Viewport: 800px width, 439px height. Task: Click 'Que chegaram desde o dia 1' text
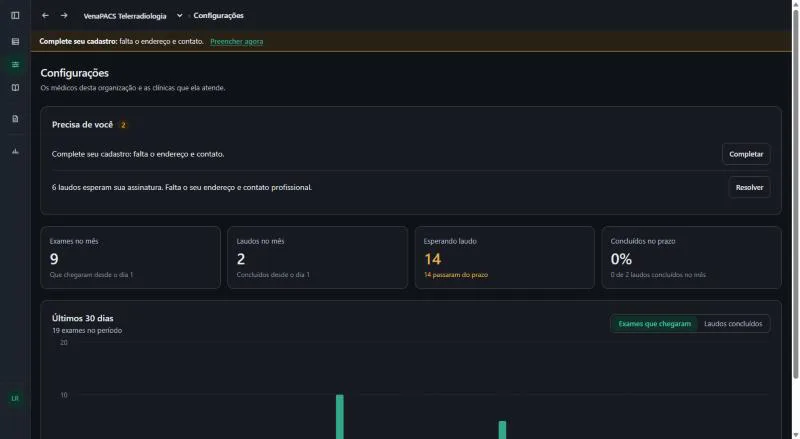(x=91, y=275)
